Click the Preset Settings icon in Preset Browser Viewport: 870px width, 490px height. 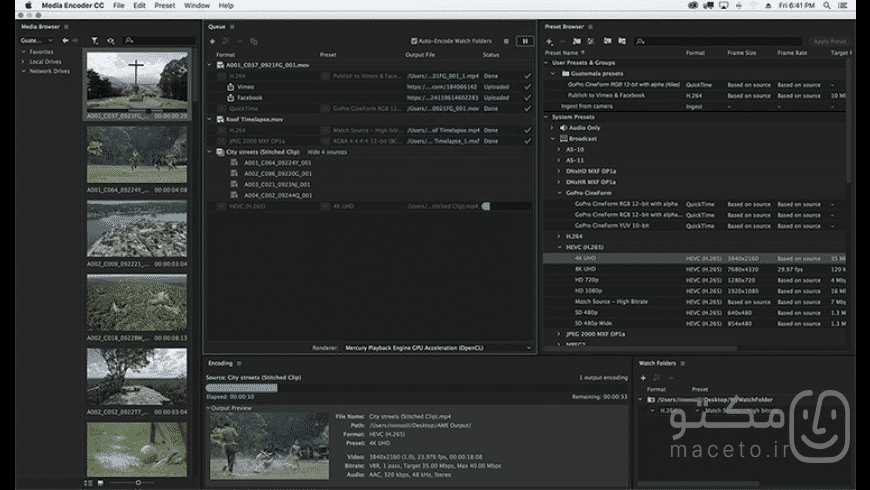[x=591, y=41]
